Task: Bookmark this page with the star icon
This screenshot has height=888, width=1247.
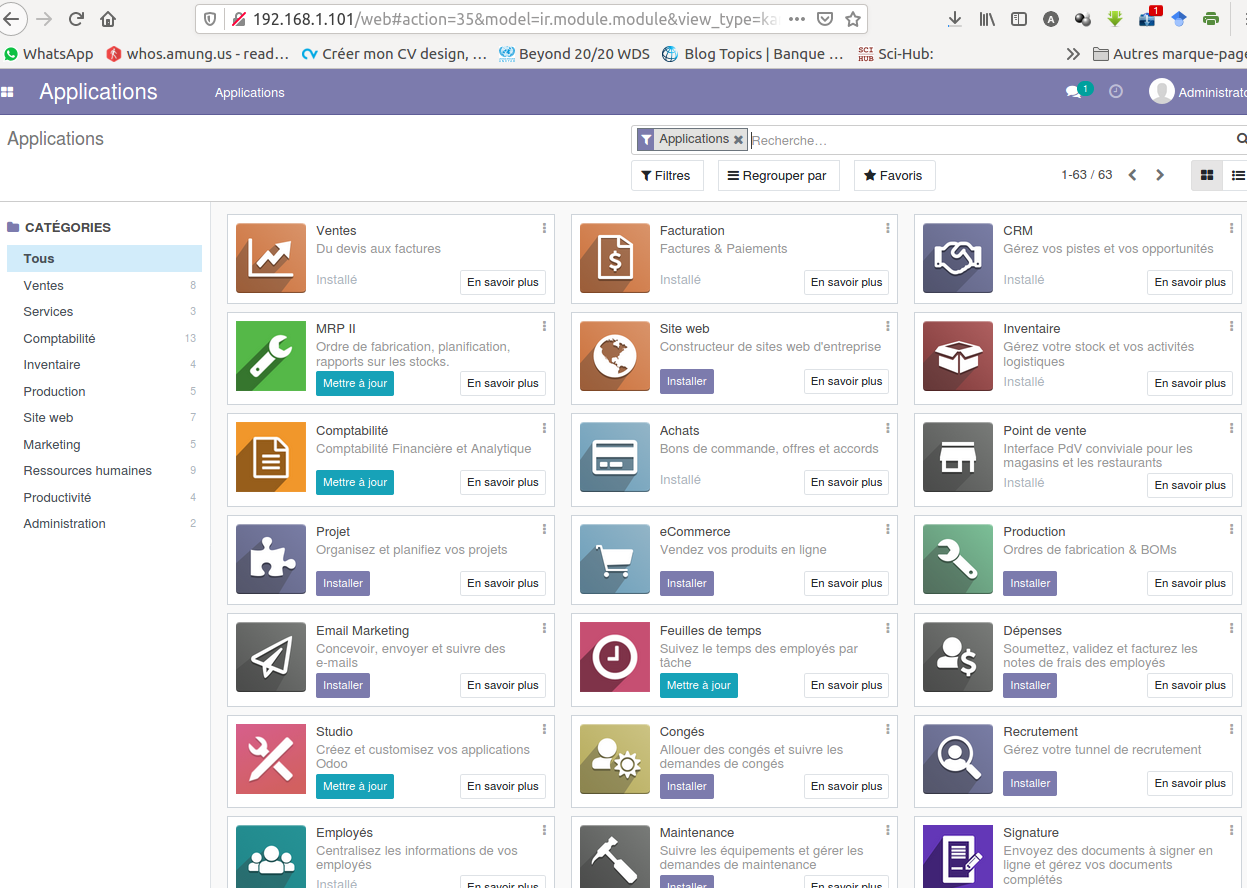Action: (852, 19)
